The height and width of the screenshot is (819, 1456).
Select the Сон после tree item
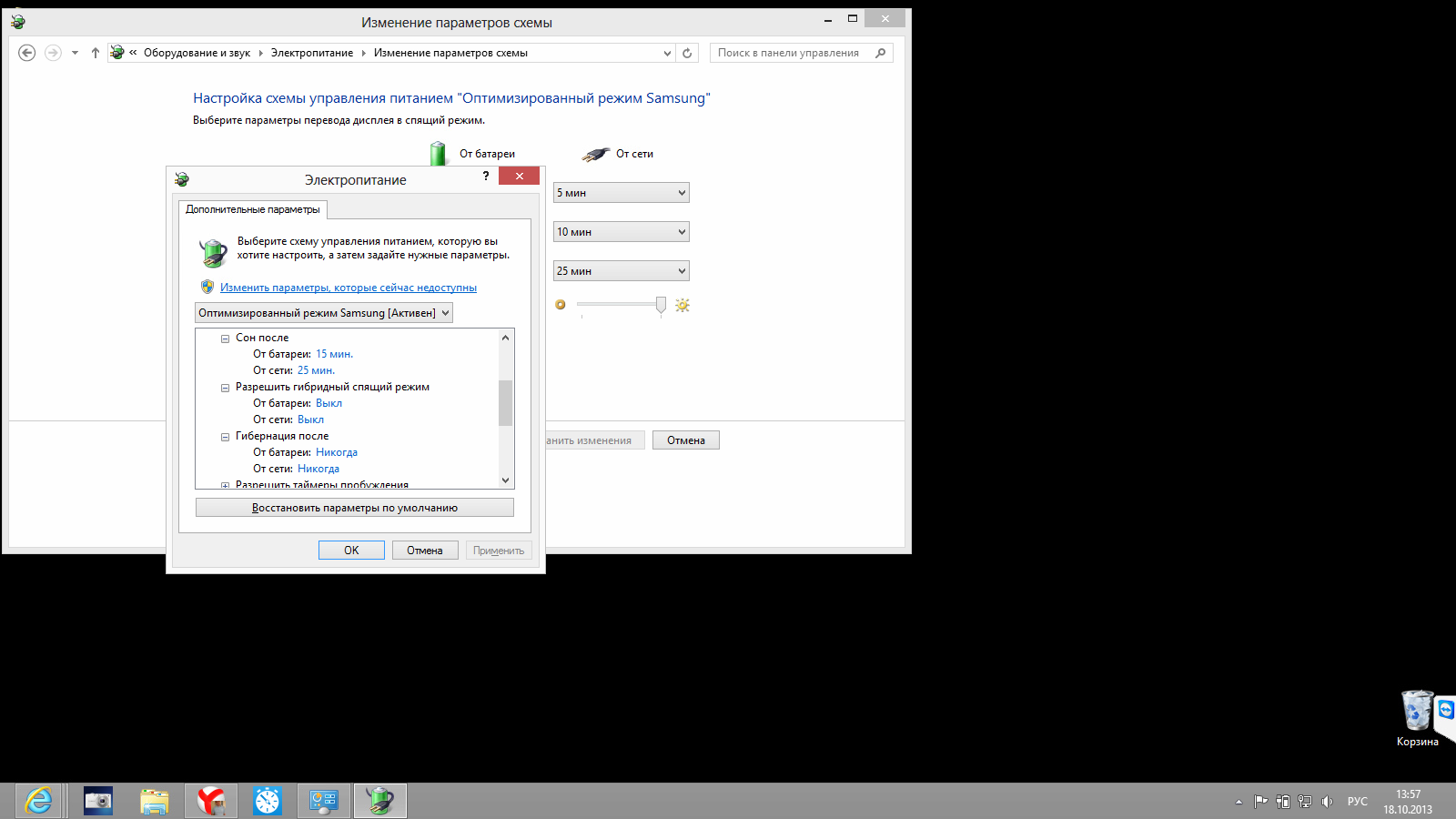(262, 338)
